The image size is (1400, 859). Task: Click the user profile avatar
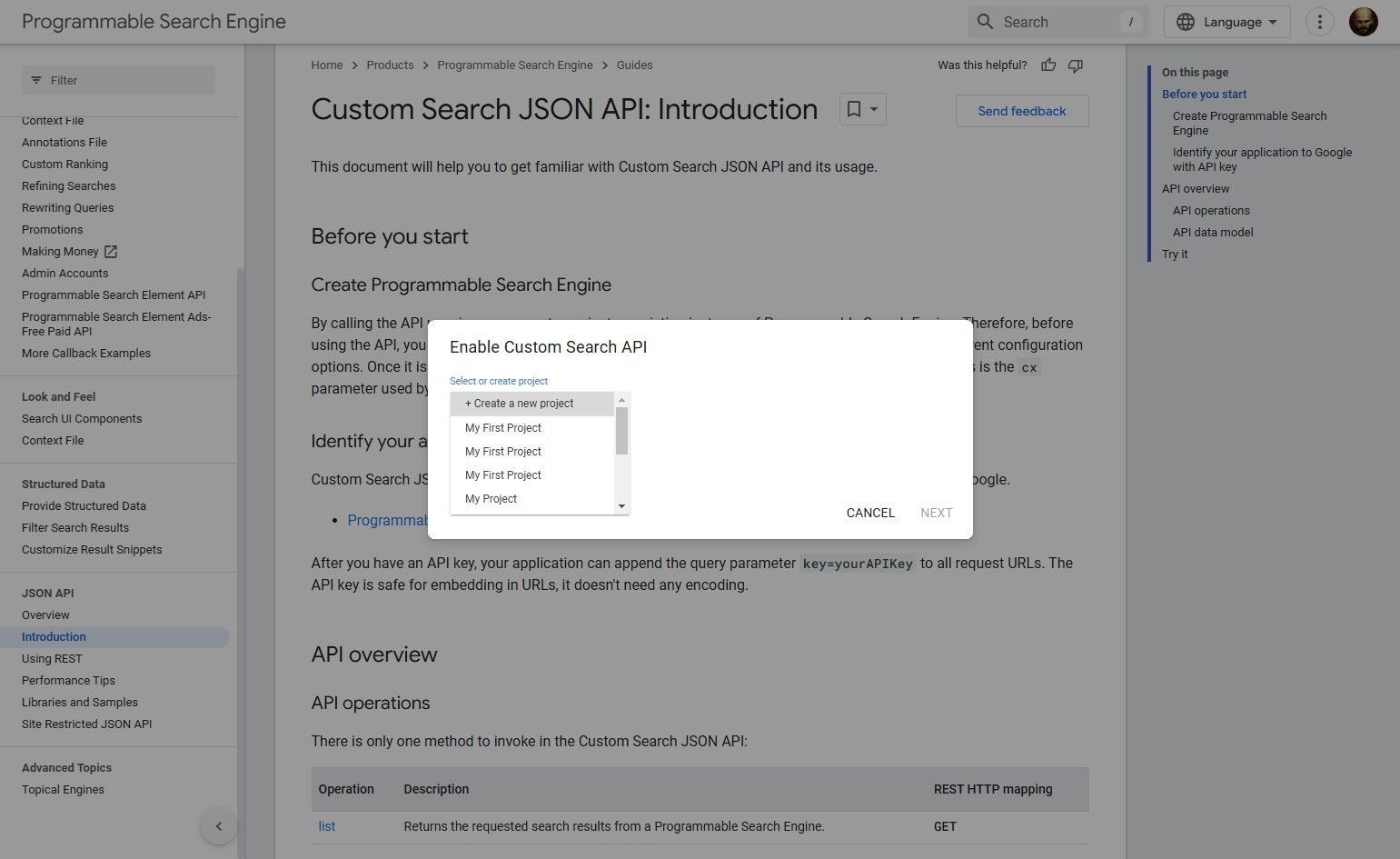[1363, 22]
